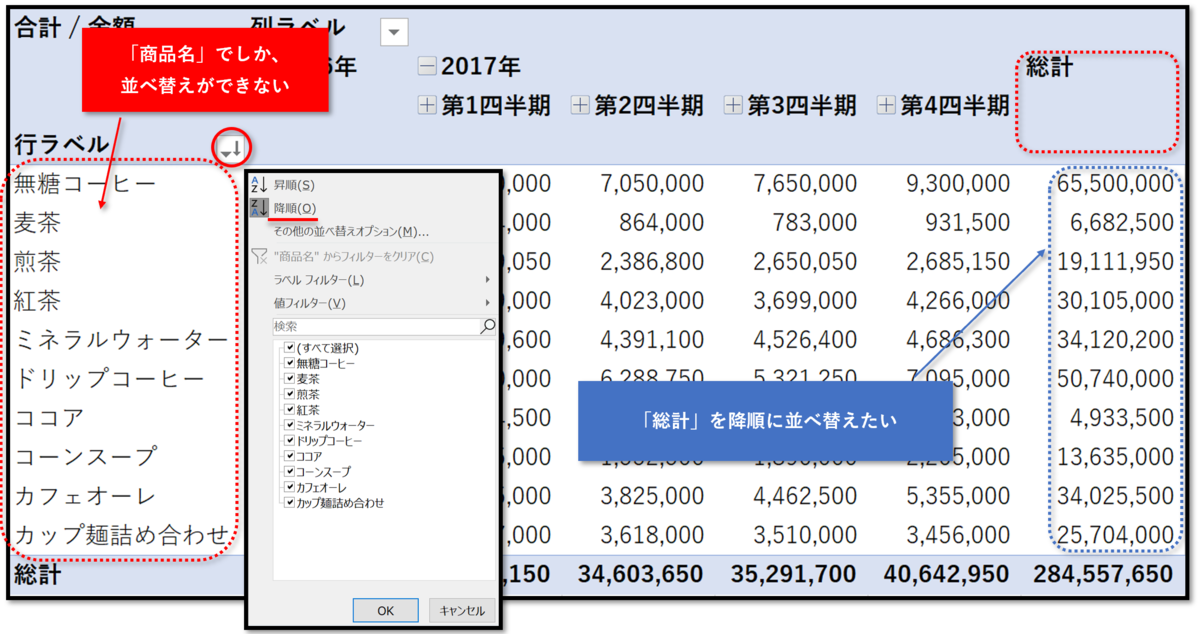Uncheck the 麦茶 item checkbox

point(289,378)
